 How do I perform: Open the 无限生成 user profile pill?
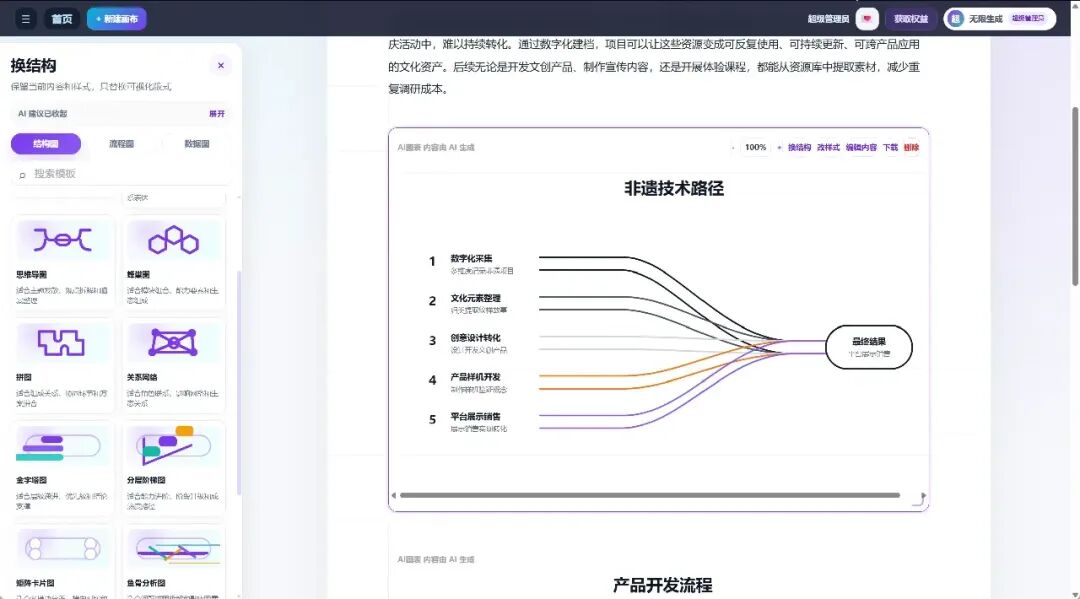(x=1000, y=19)
